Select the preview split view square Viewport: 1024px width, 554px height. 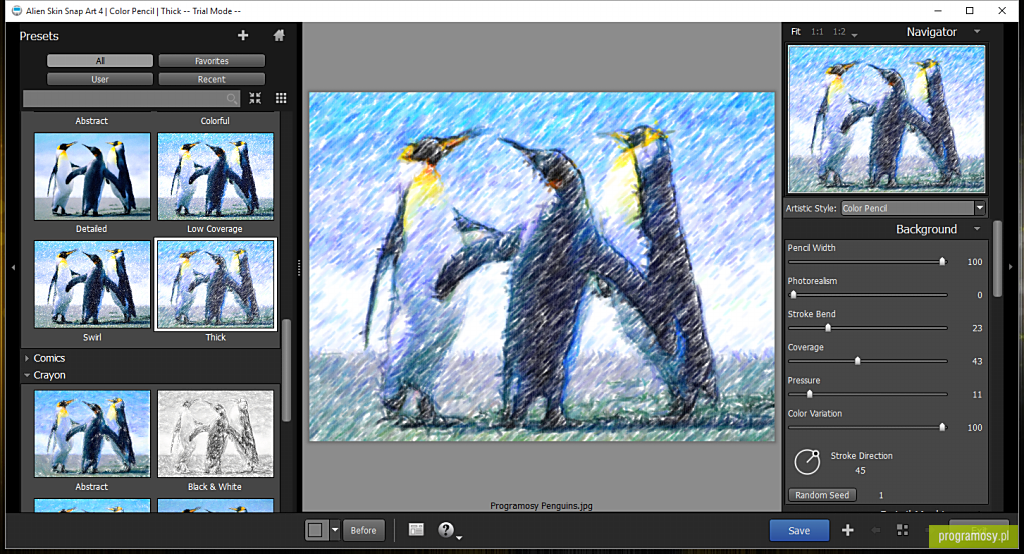315,530
